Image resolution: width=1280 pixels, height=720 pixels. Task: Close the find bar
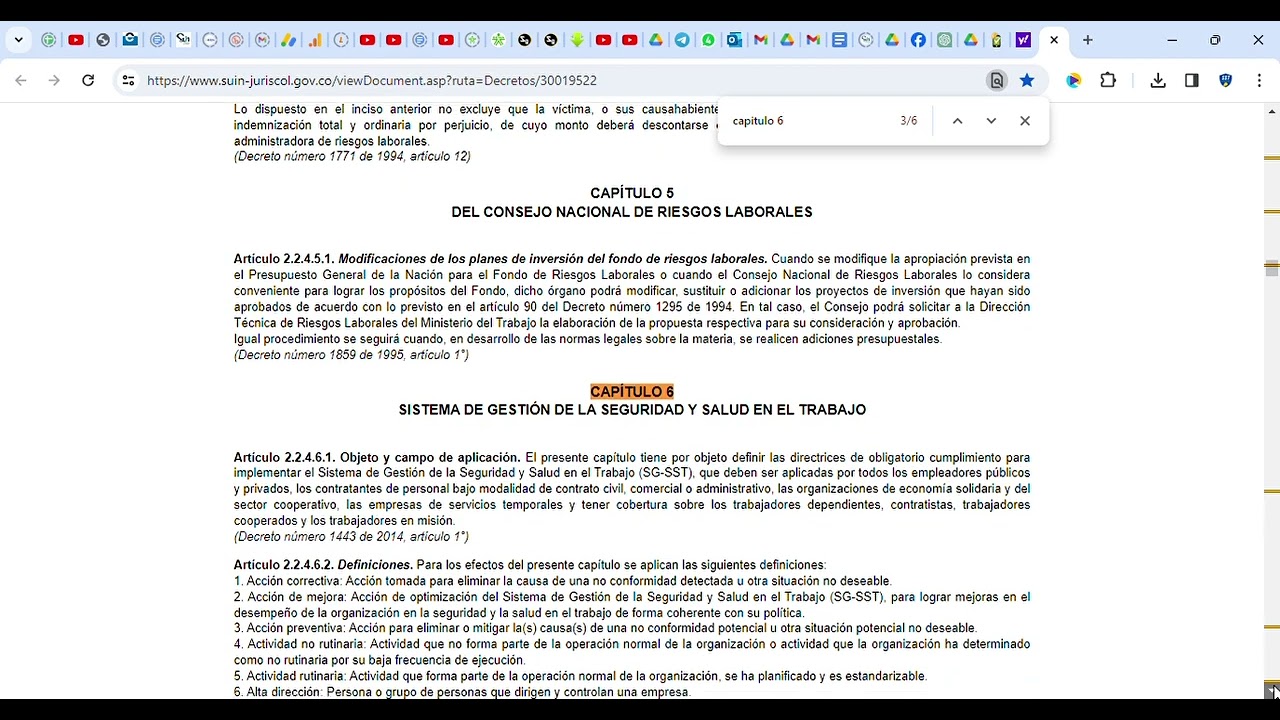(1025, 121)
